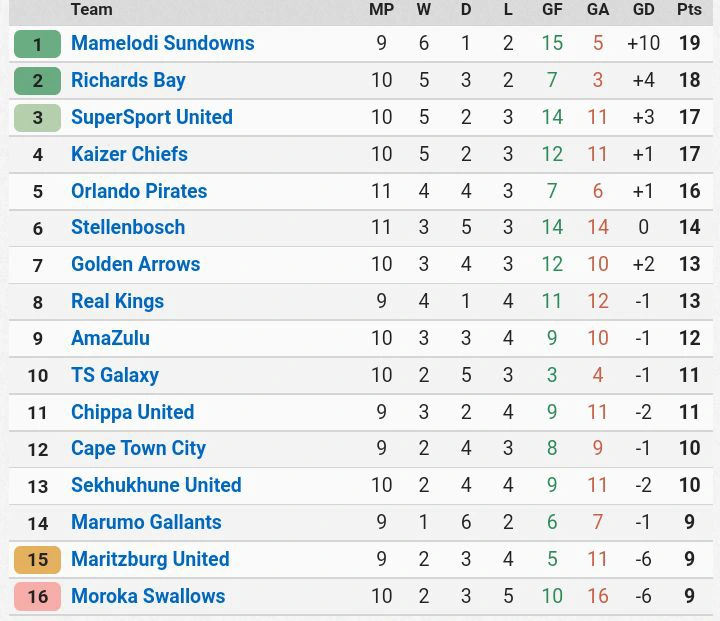Image resolution: width=720 pixels, height=621 pixels.
Task: Click the green position 1 badge
Action: click(38, 44)
